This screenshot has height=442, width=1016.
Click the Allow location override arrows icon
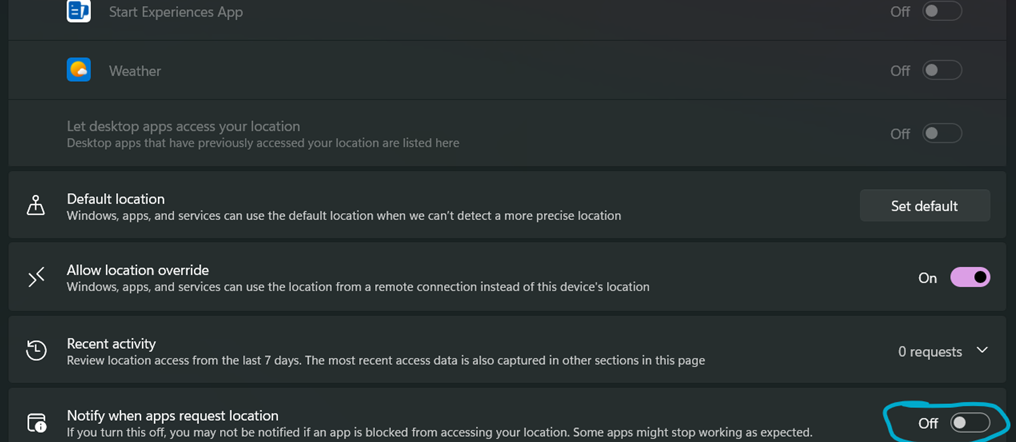tap(36, 277)
